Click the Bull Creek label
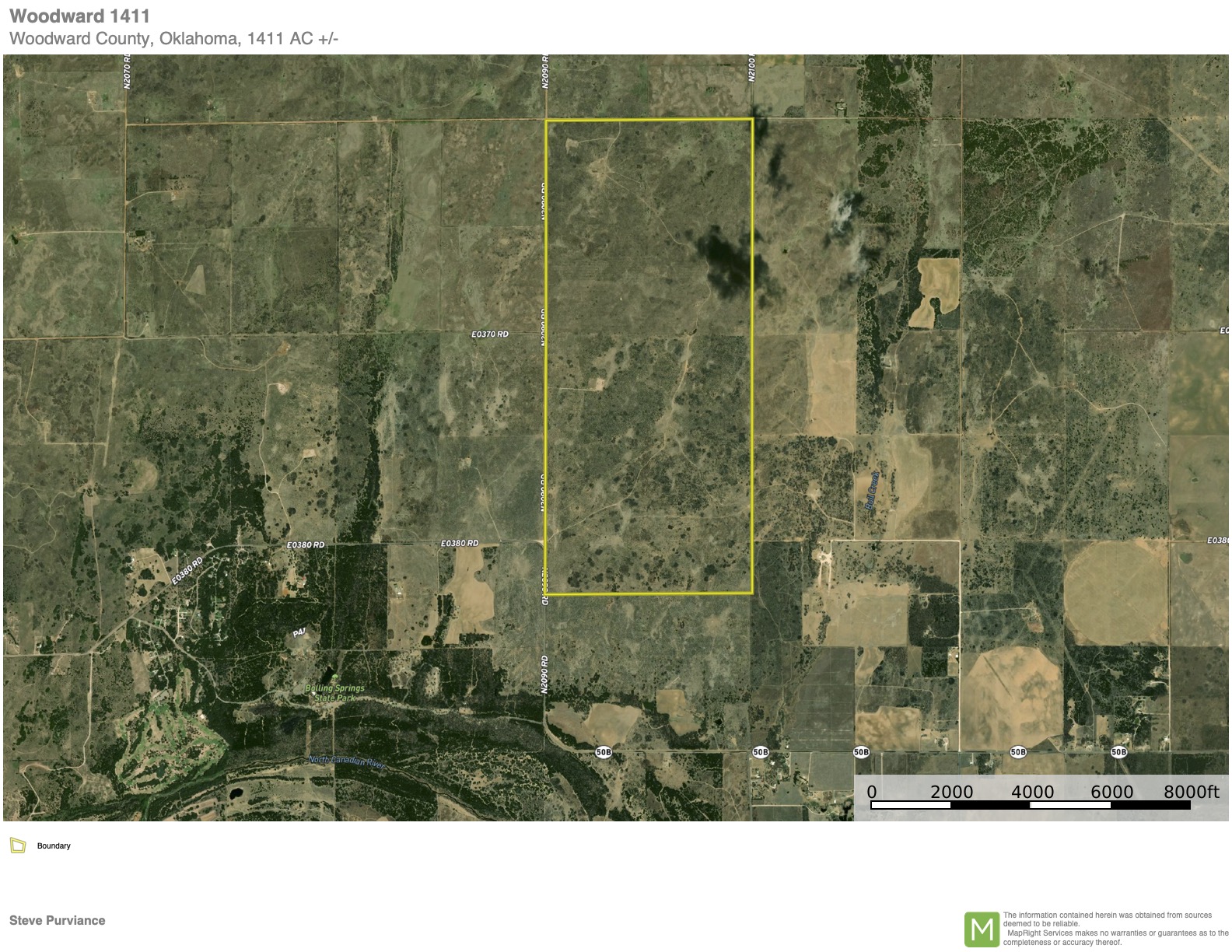 point(873,491)
